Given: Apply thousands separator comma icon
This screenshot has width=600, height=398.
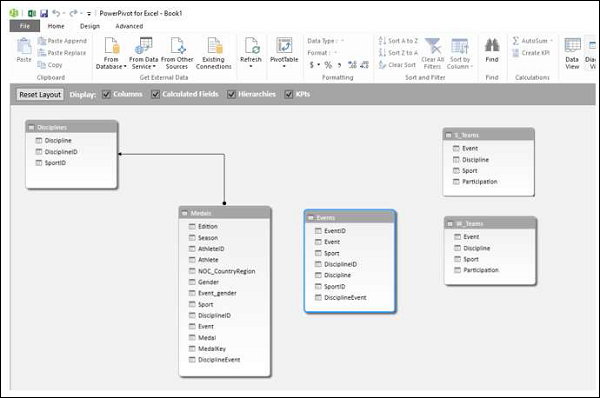Looking at the screenshot, I should coord(339,65).
